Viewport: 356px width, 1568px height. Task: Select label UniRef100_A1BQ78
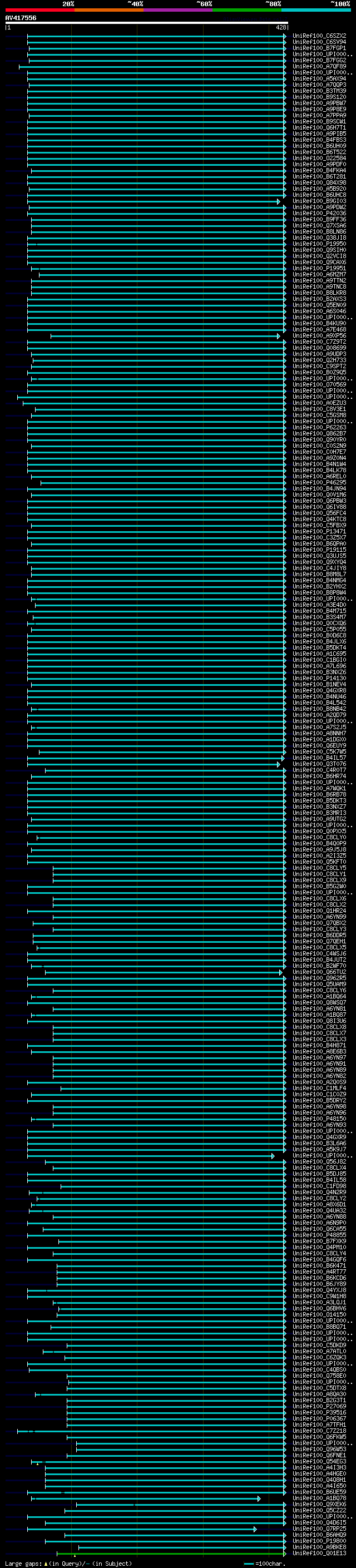tap(319, 1498)
